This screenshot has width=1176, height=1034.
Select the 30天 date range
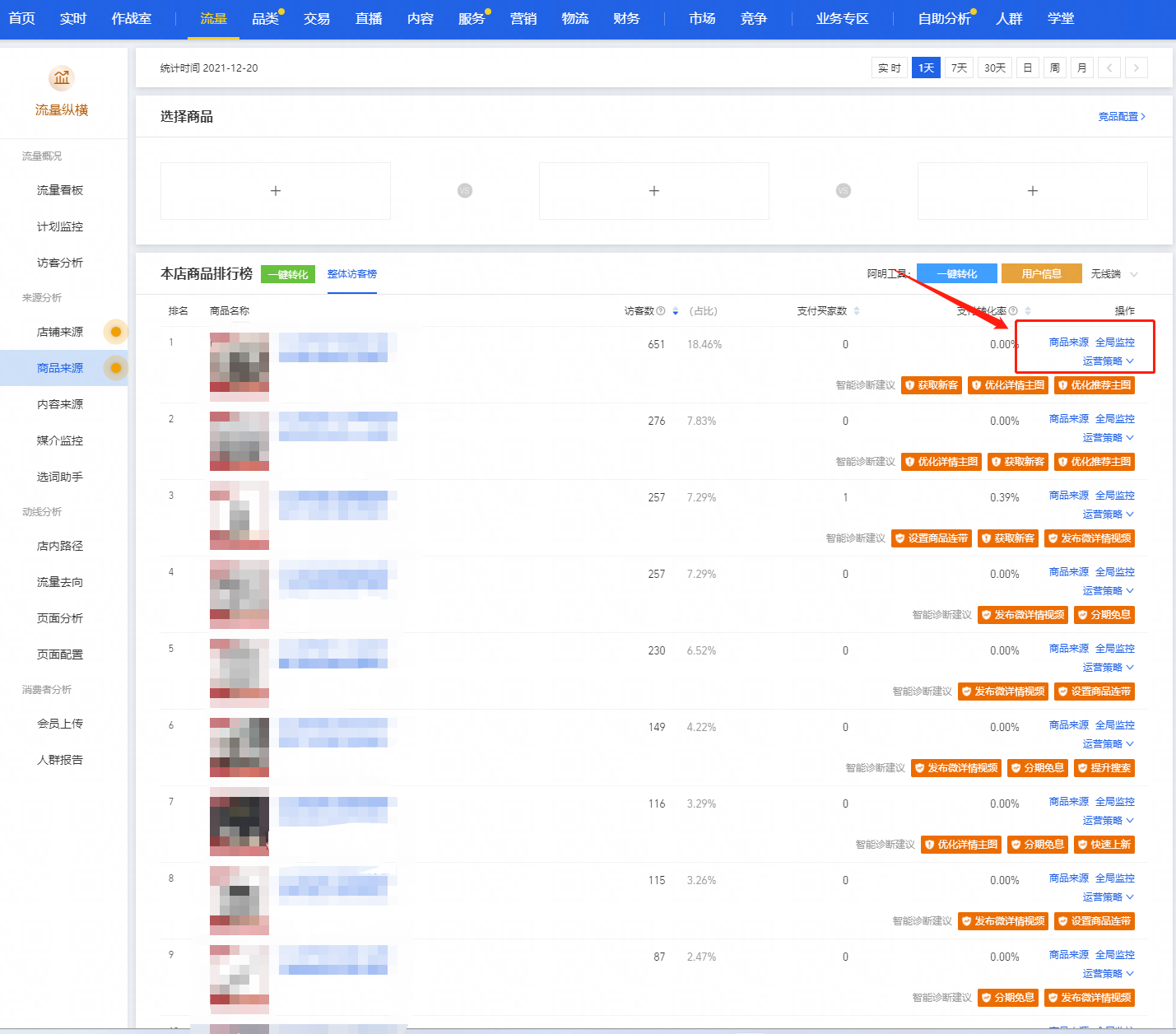coord(995,68)
